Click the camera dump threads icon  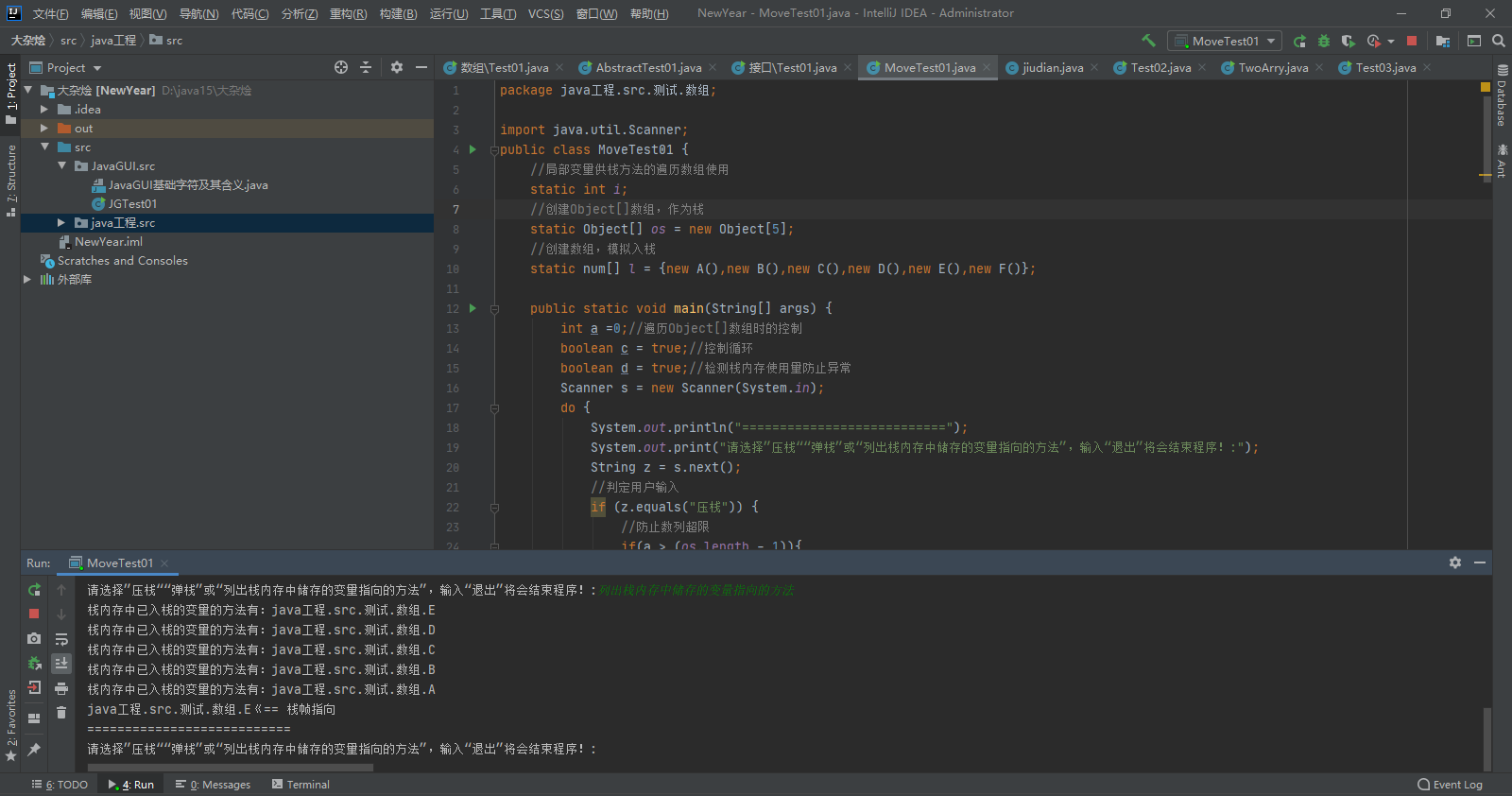click(x=34, y=639)
